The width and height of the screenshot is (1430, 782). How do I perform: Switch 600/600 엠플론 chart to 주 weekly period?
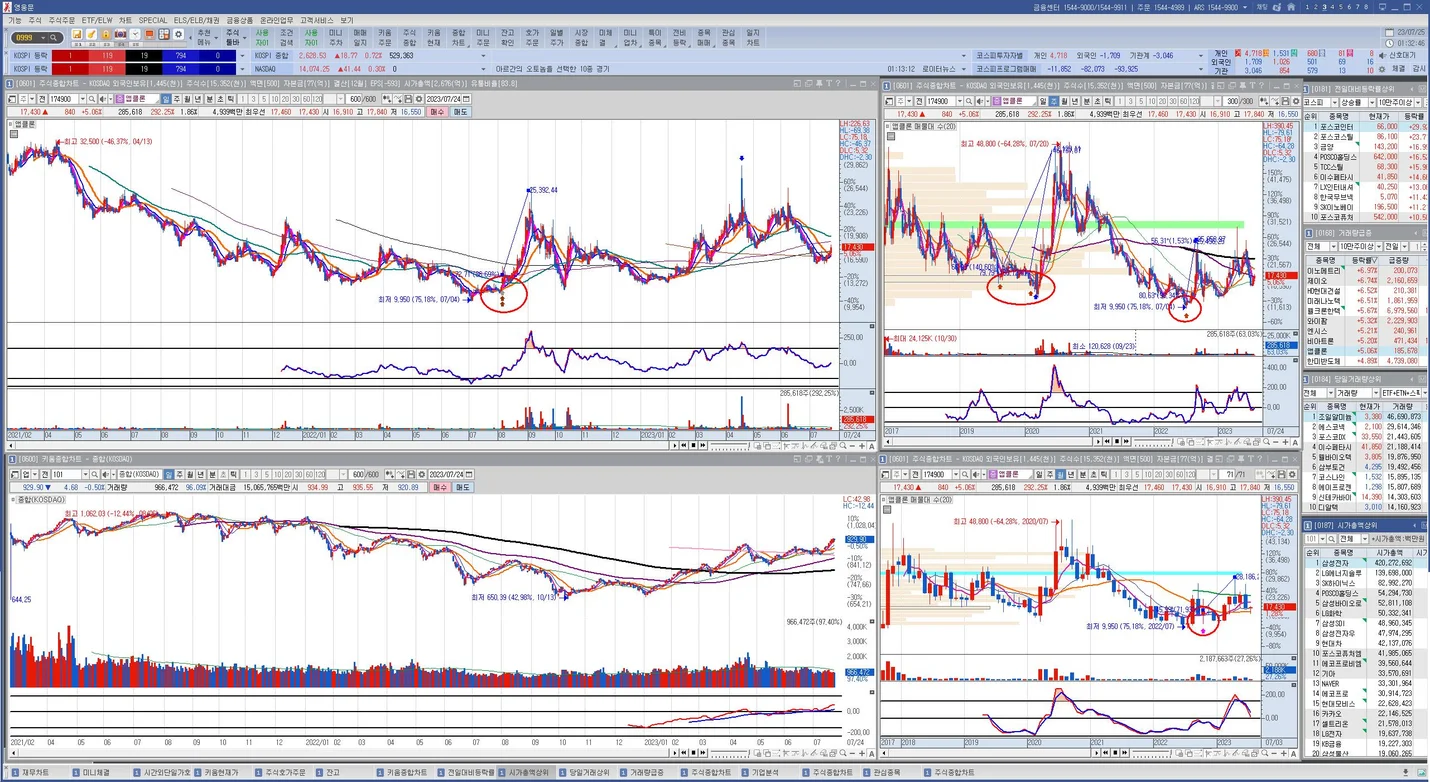click(x=176, y=98)
